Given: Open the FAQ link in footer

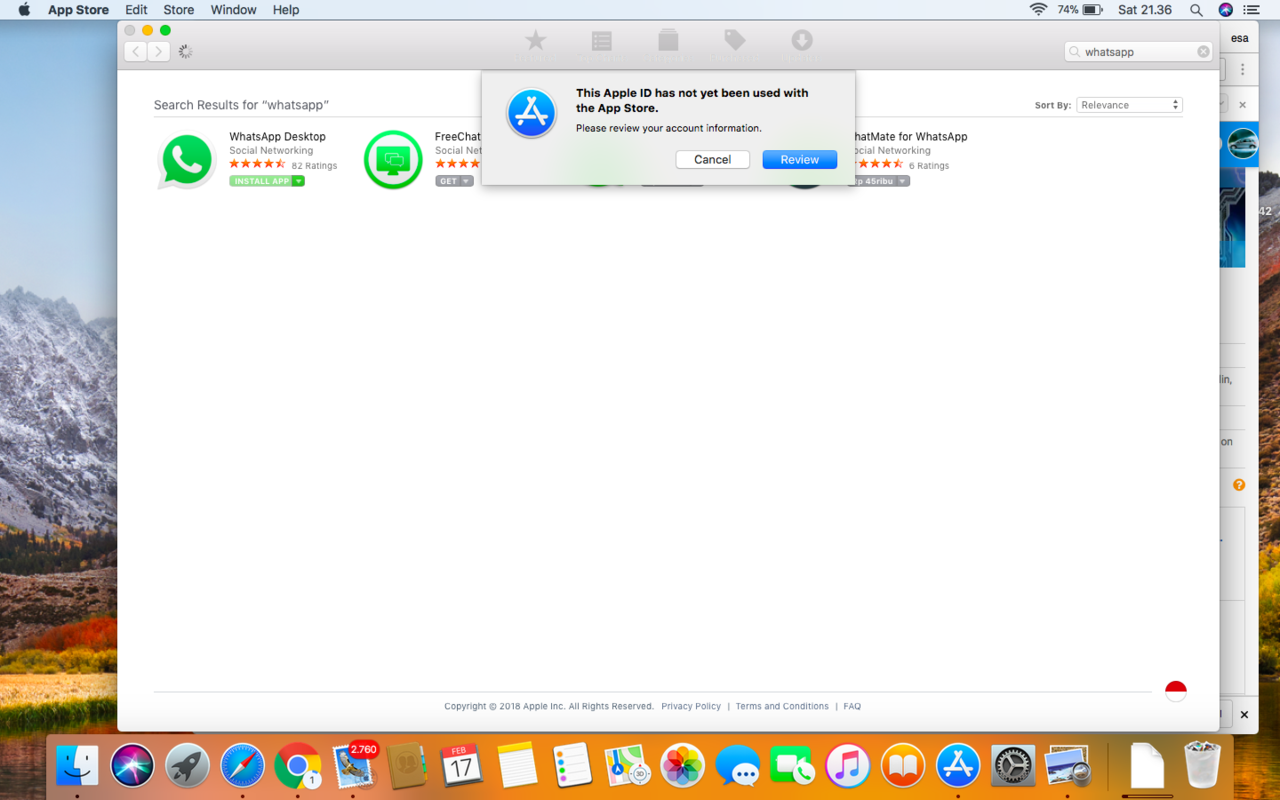Looking at the screenshot, I should tap(852, 706).
